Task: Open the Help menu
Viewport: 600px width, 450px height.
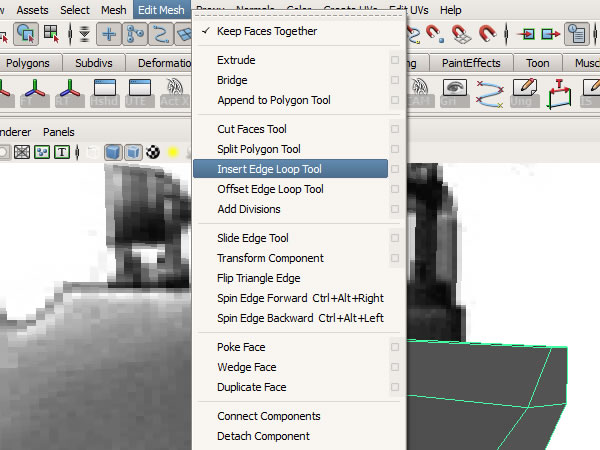Action: 450,10
